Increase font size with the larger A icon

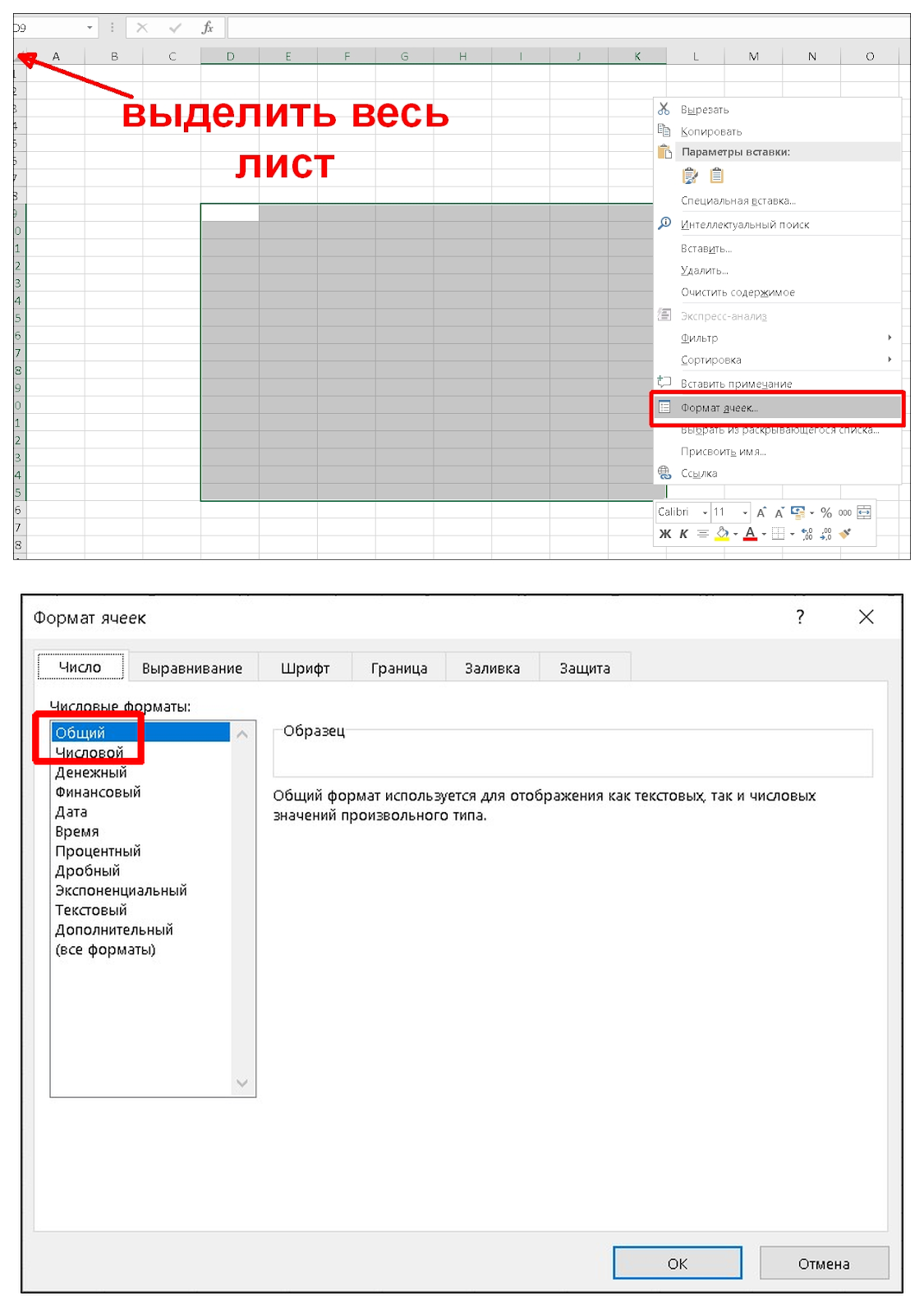[x=761, y=512]
